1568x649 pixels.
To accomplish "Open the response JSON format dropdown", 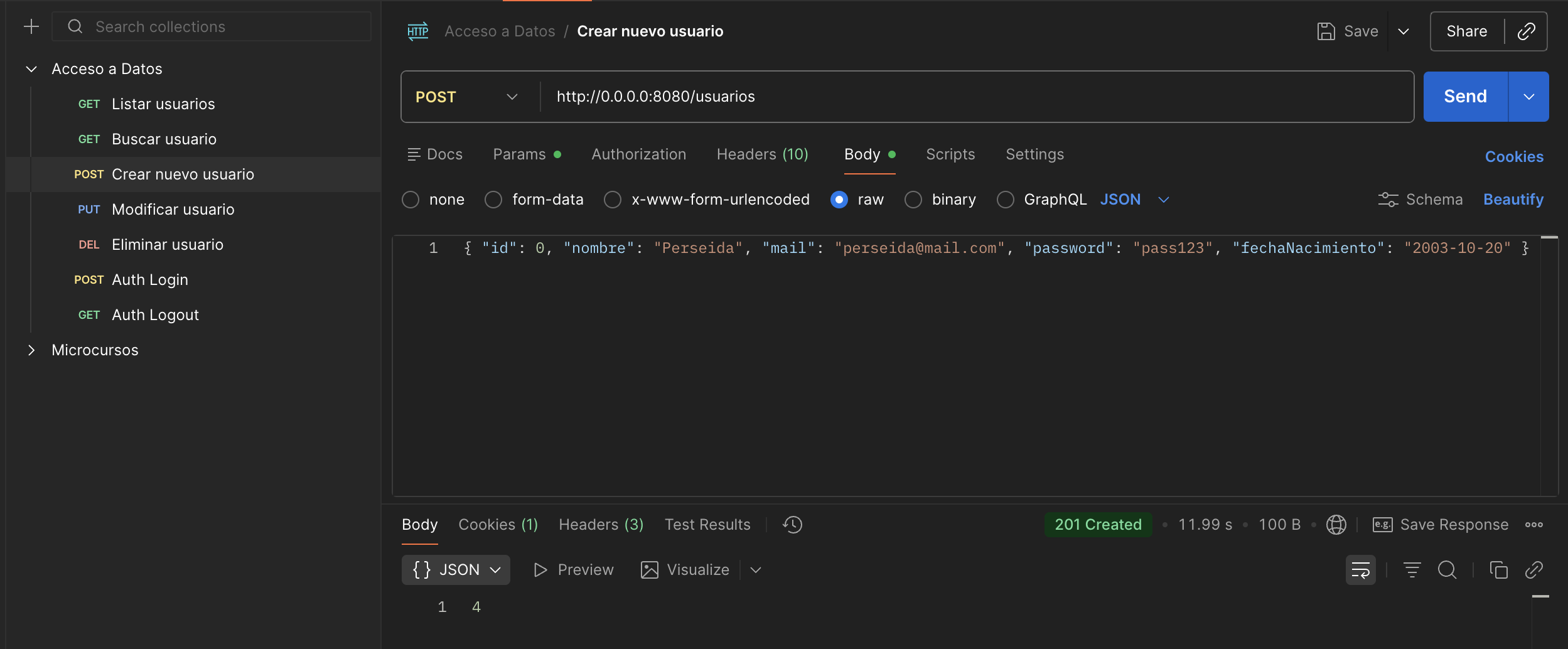I will point(456,570).
